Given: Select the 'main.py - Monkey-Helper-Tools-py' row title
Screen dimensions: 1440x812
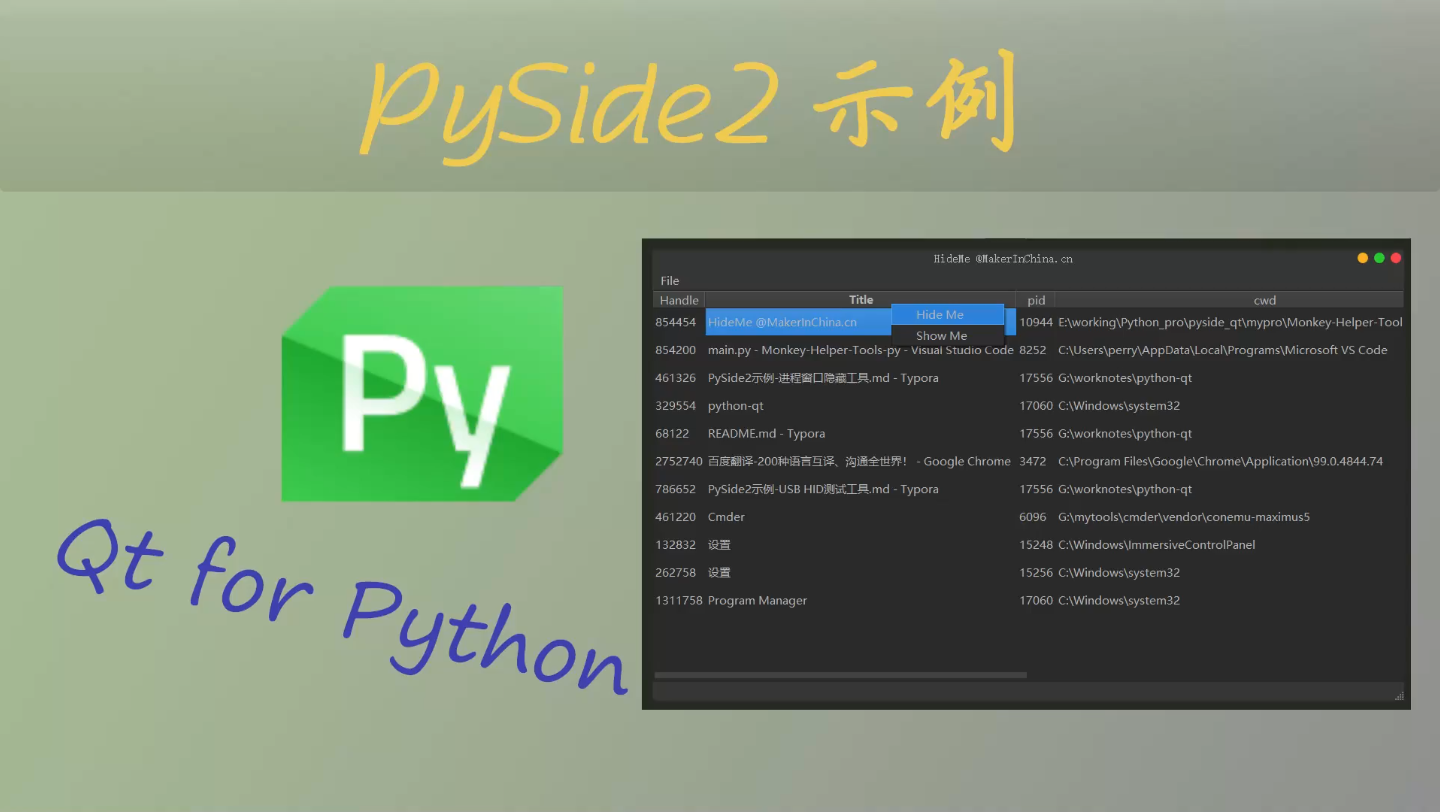Looking at the screenshot, I should pyautogui.click(x=860, y=350).
